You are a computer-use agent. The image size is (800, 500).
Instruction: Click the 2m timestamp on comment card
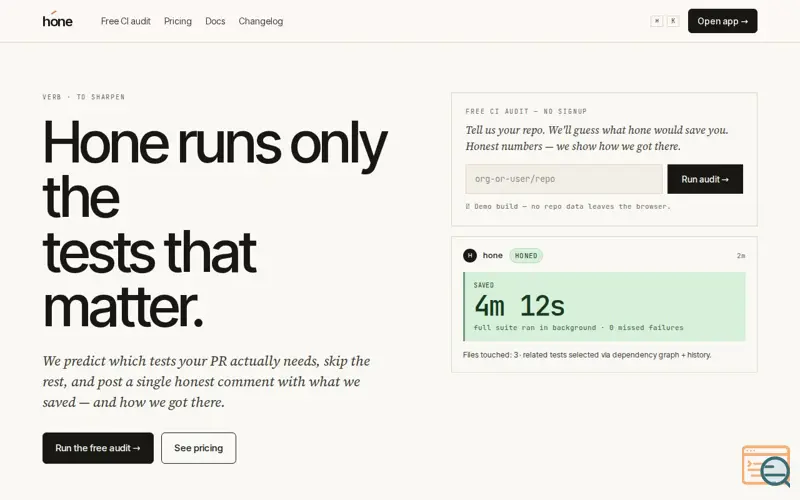click(x=741, y=256)
